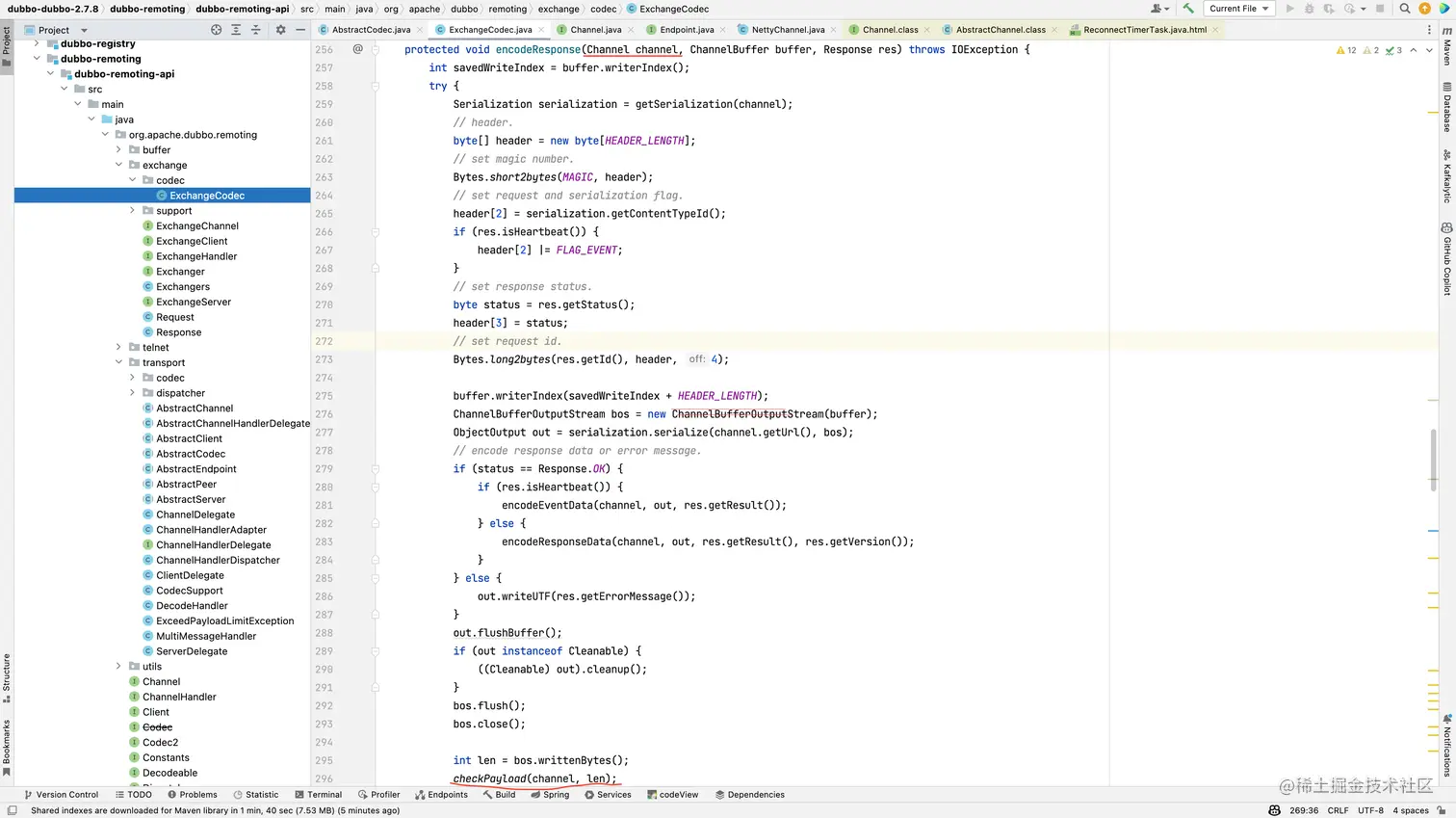Click the UTF-8 encoding in status bar
1456x818 pixels.
pyautogui.click(x=1370, y=810)
